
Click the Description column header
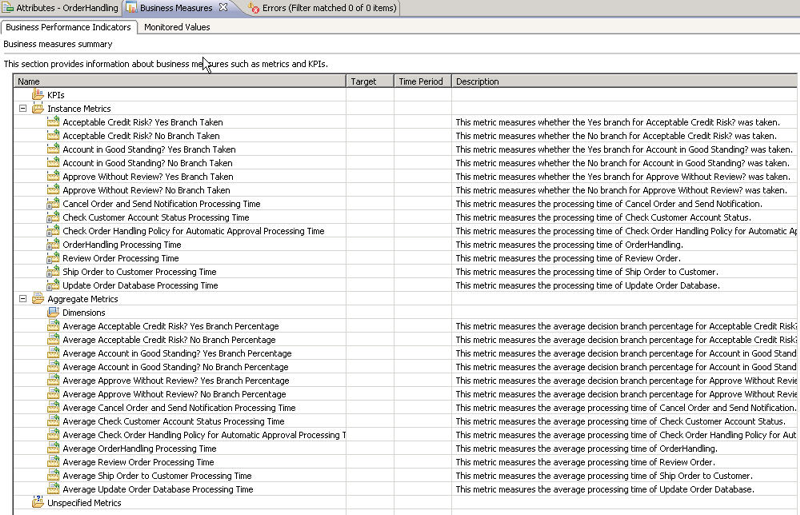[477, 82]
